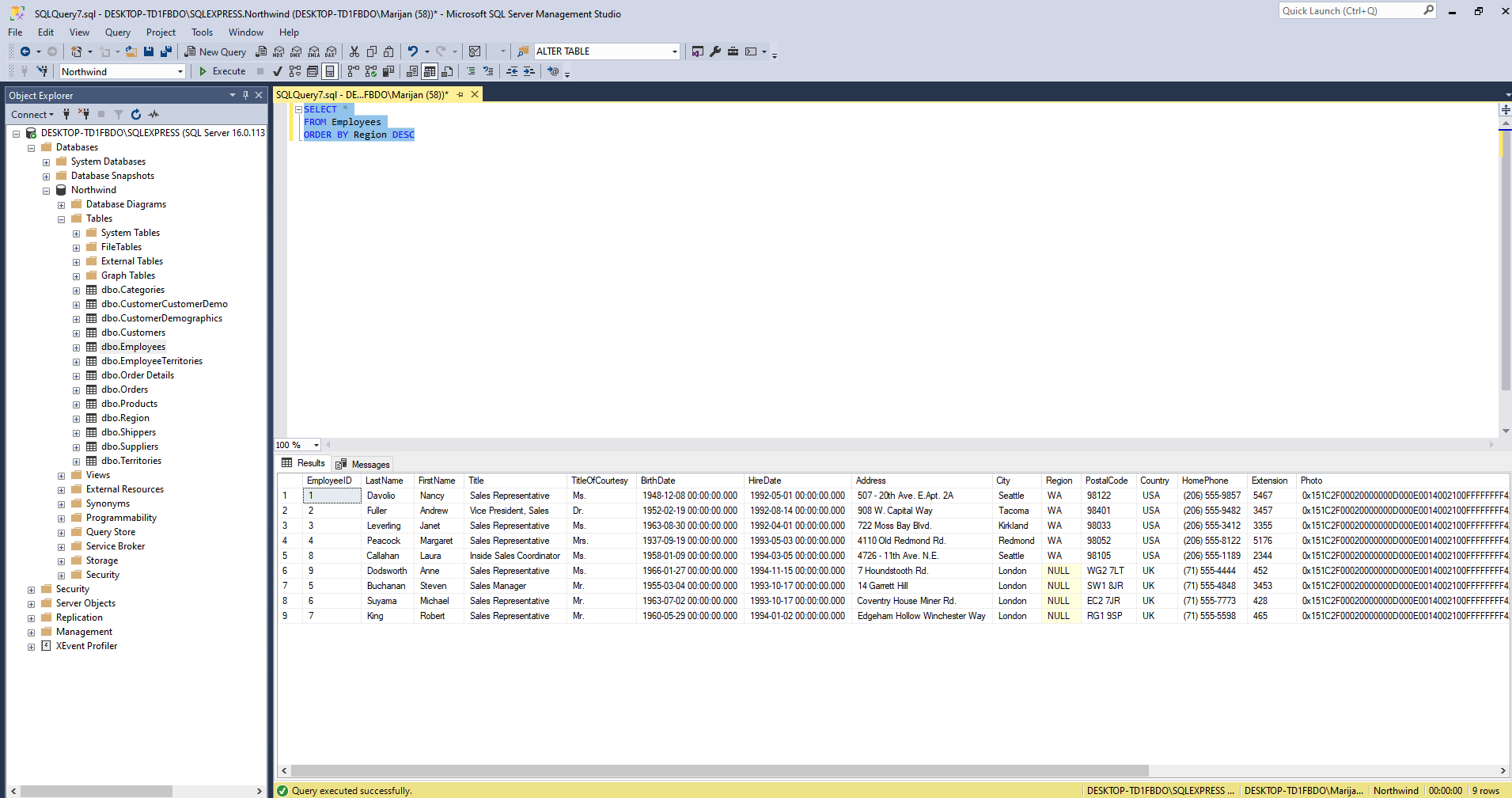Expand the dbo.Employees table node

[x=76, y=348]
